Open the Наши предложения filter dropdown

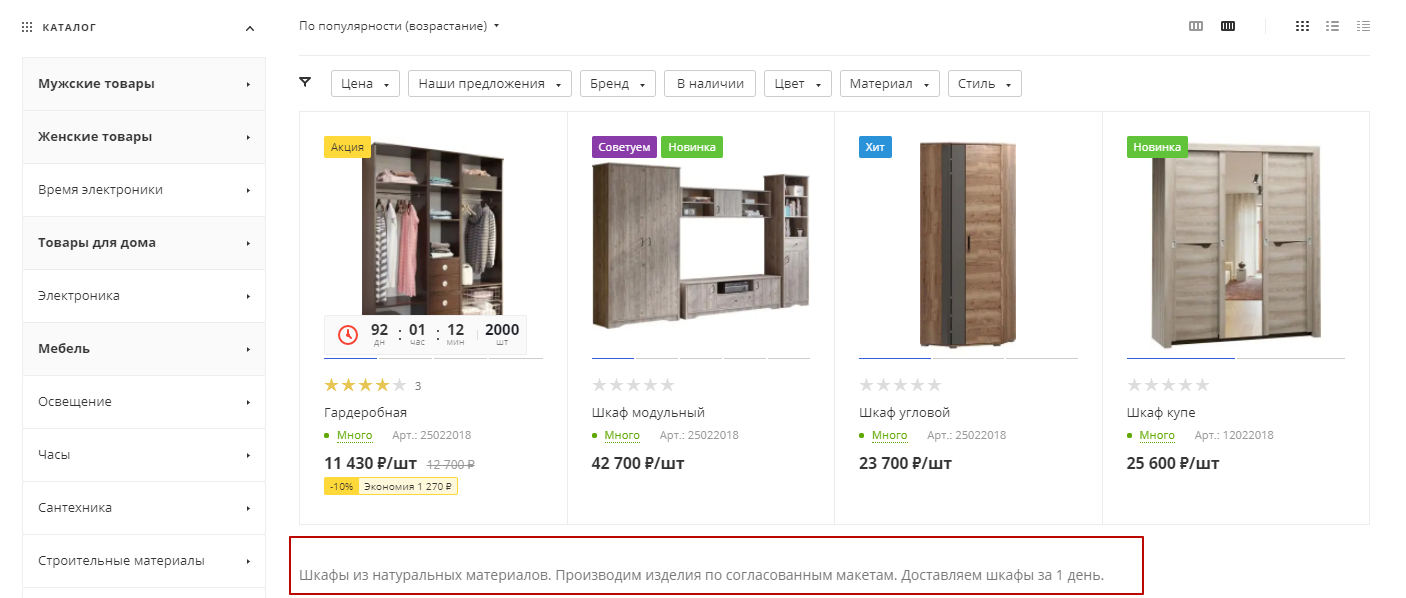pos(489,84)
